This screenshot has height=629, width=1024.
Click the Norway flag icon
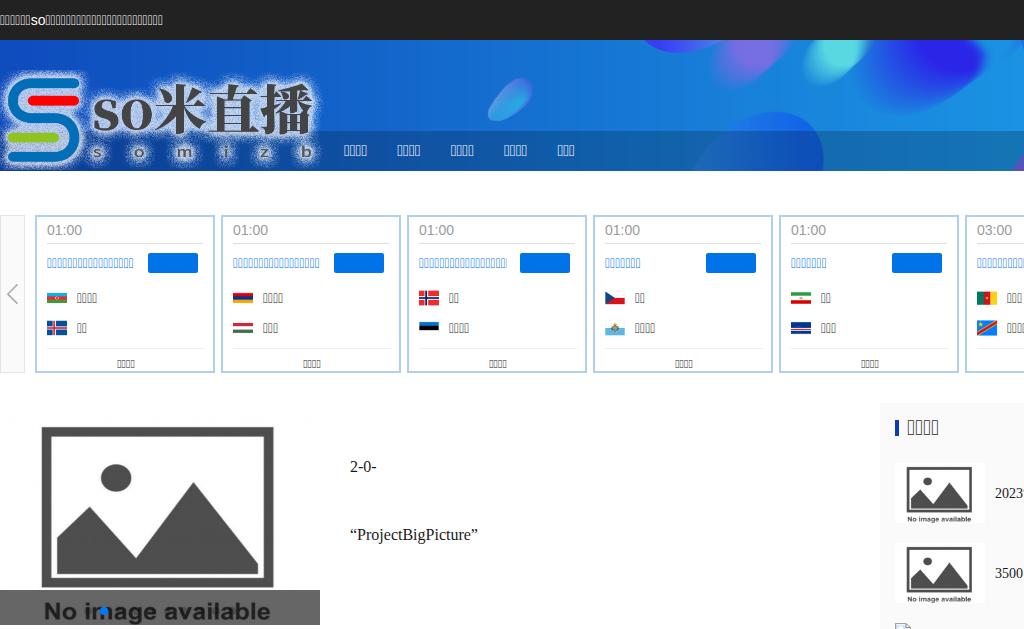pyautogui.click(x=429, y=298)
